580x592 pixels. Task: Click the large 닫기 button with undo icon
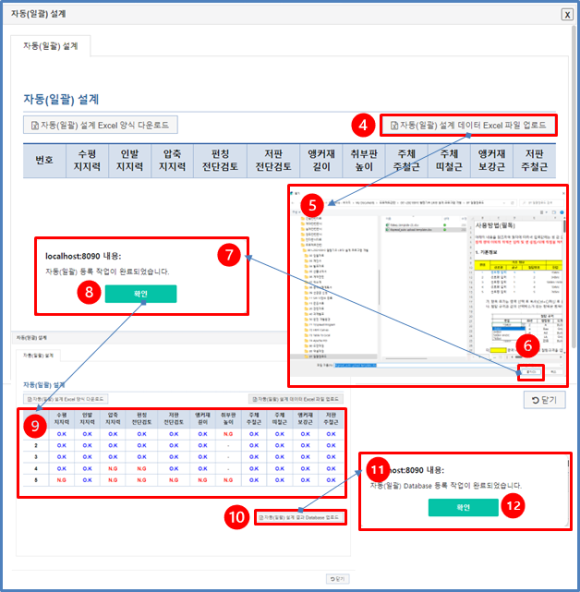[544, 400]
